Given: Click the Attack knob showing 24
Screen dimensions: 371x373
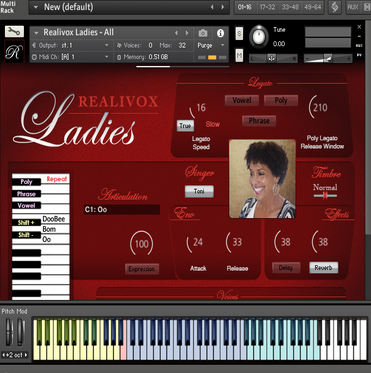Looking at the screenshot, I should pyautogui.click(x=196, y=243).
